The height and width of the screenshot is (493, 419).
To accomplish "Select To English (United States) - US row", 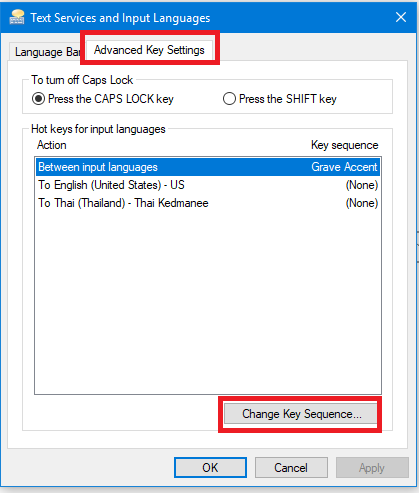I will pos(208,185).
